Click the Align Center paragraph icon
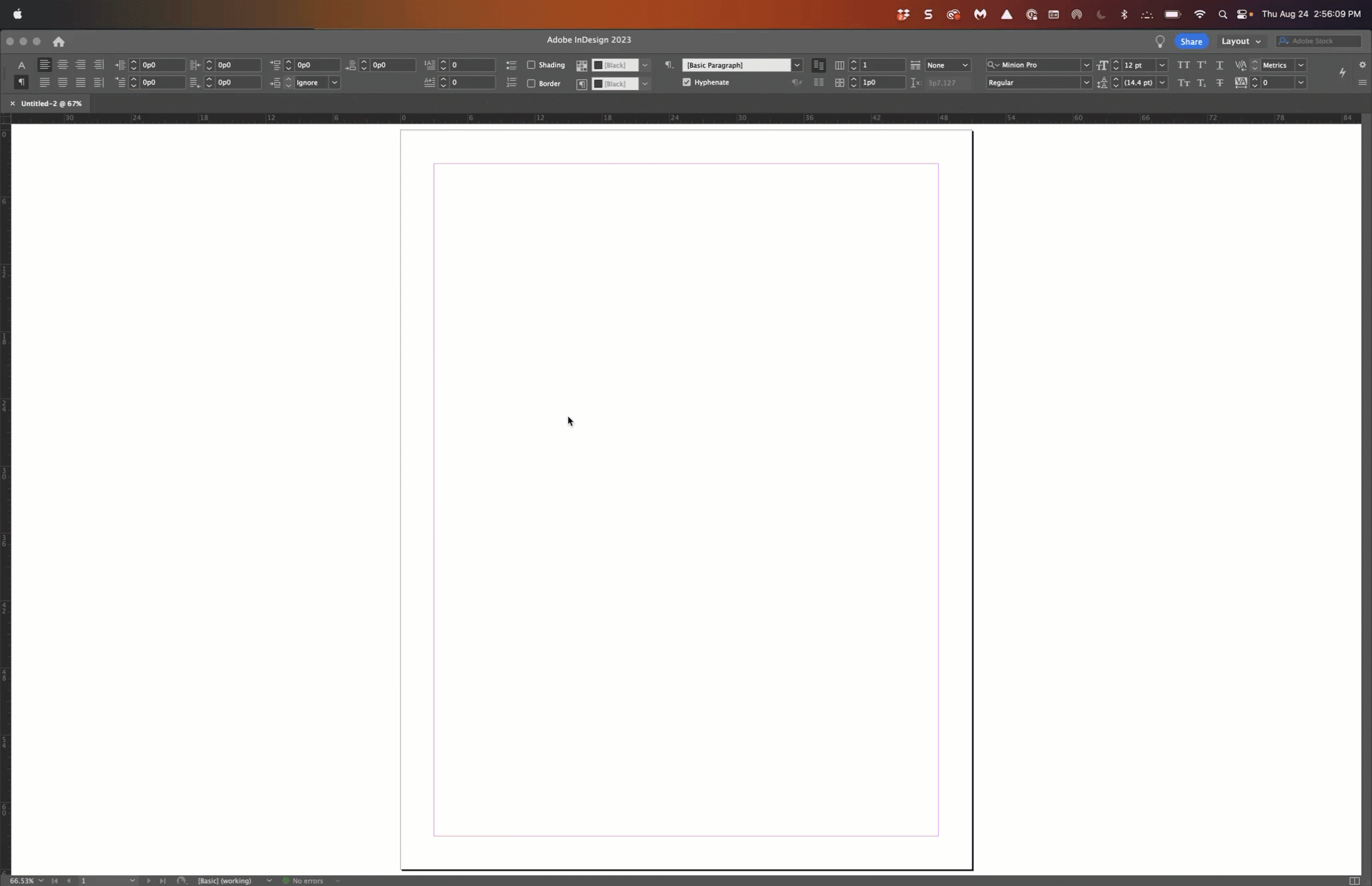The width and height of the screenshot is (1372, 886). point(62,65)
